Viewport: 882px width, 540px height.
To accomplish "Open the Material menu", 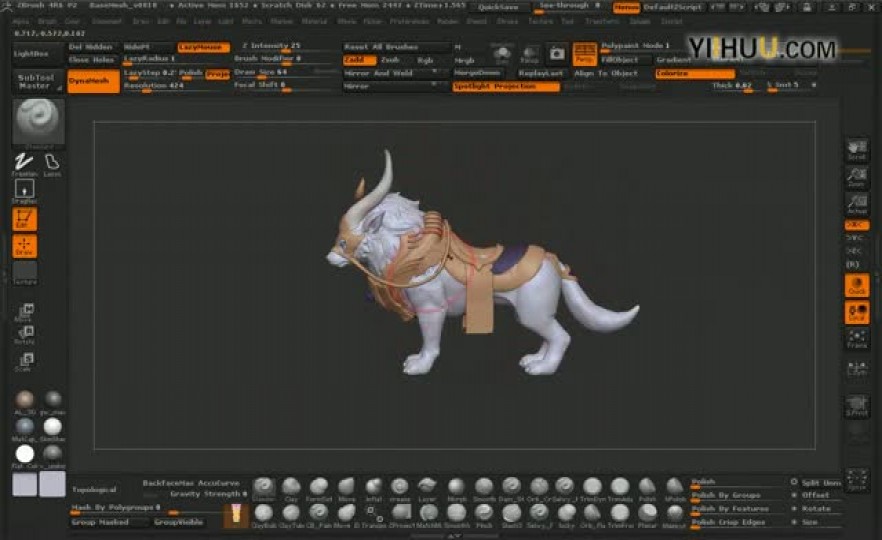I will [x=314, y=21].
